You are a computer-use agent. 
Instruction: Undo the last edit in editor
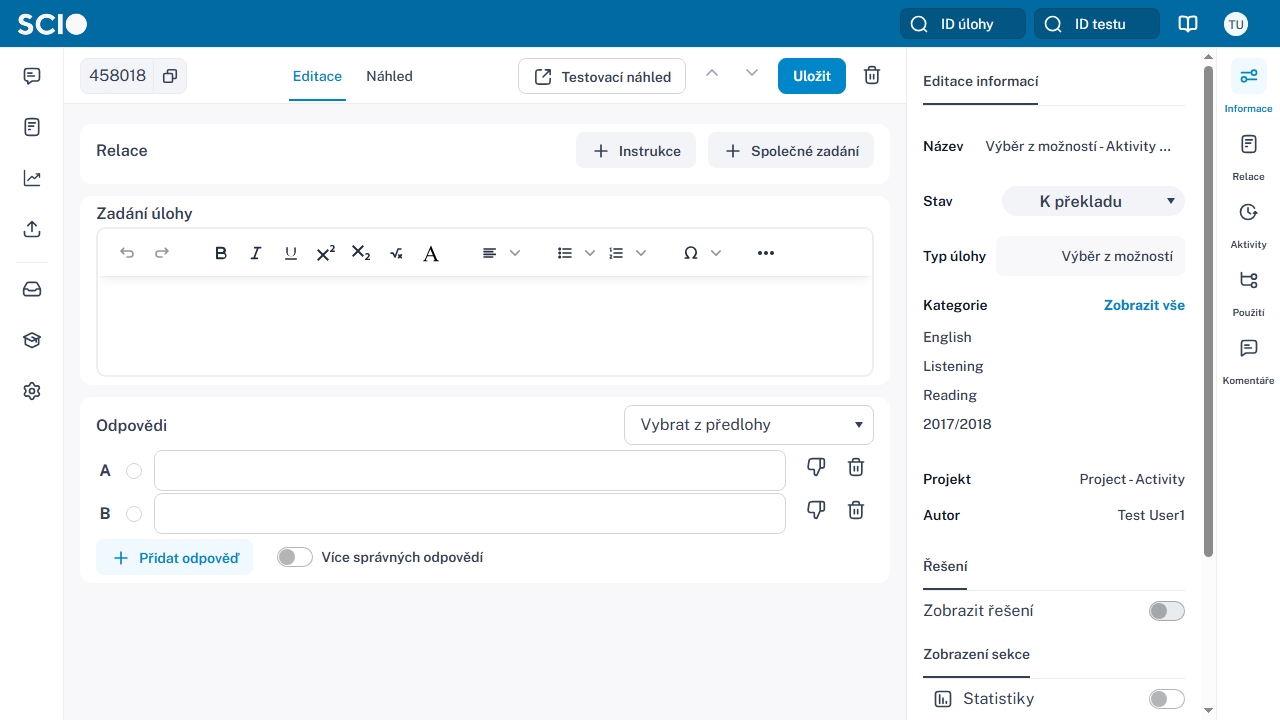pyautogui.click(x=127, y=253)
